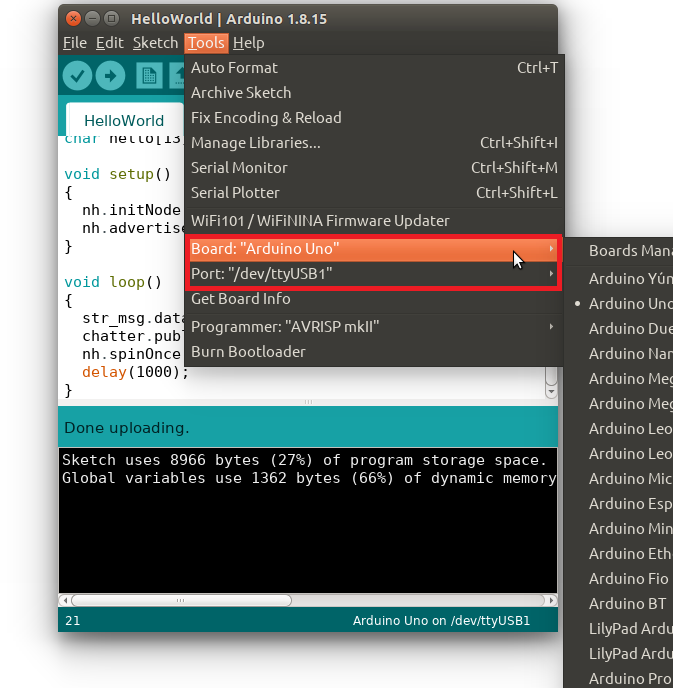
Task: Open the Sketch menu
Action: pyautogui.click(x=155, y=43)
